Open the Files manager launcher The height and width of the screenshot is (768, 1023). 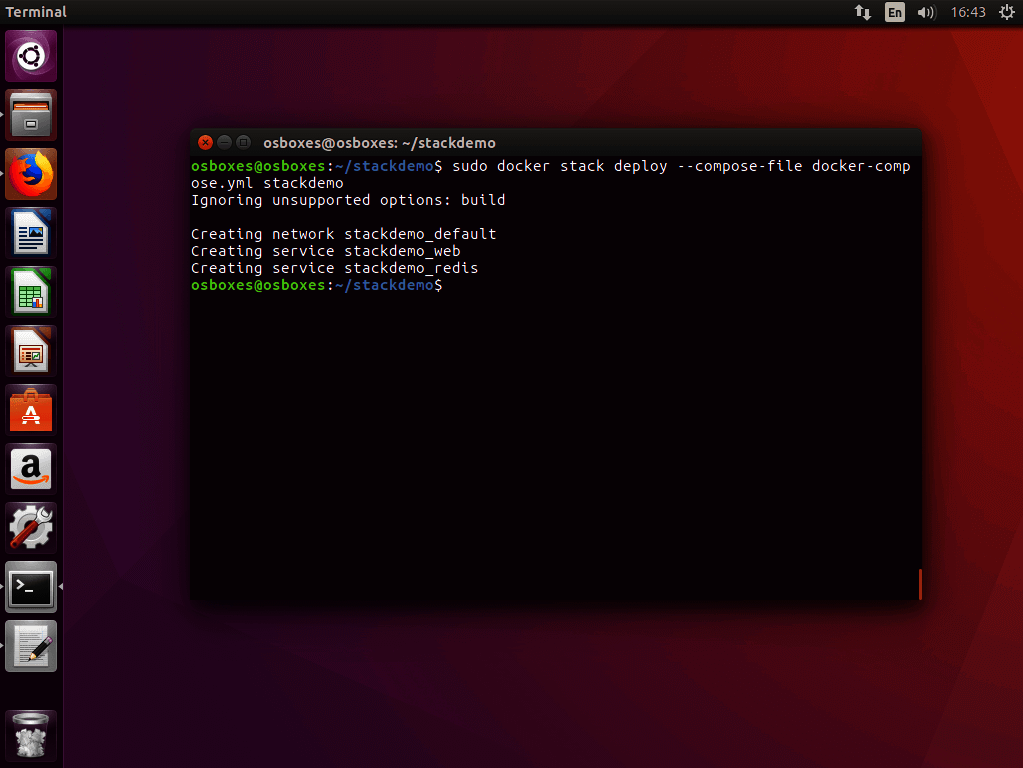31,115
